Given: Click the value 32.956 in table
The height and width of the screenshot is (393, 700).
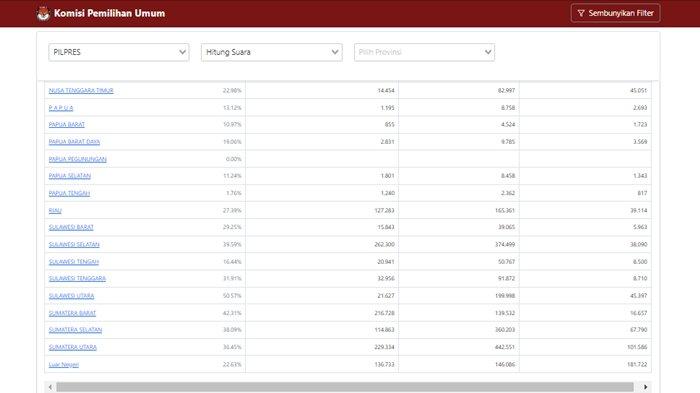Looking at the screenshot, I should click(x=386, y=279).
